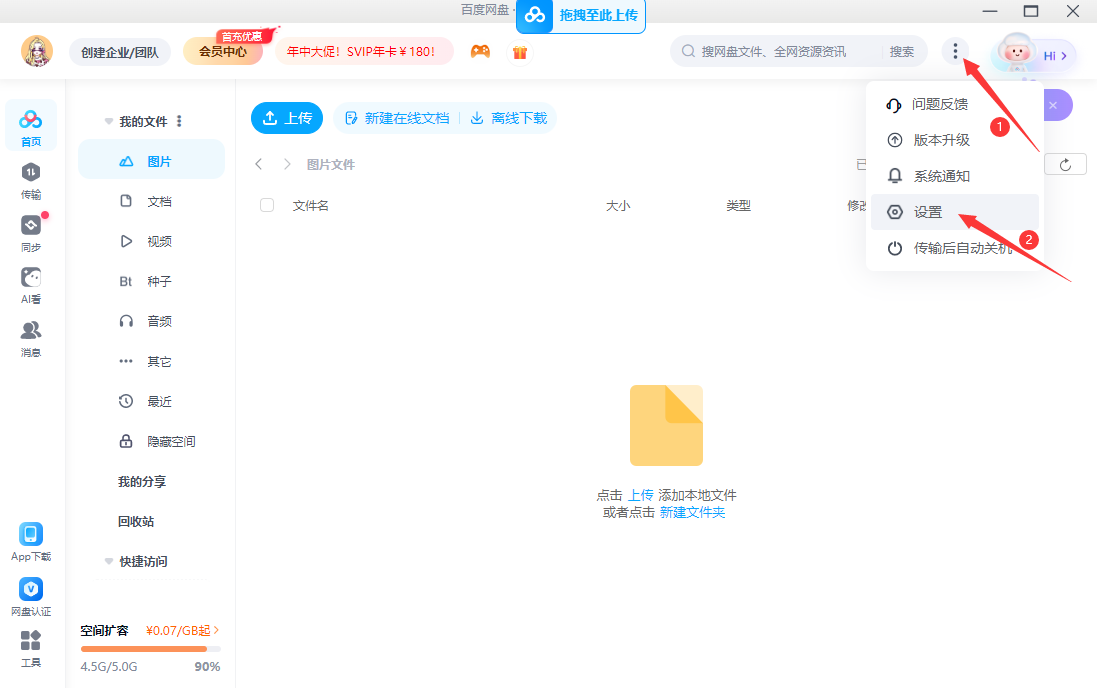
Task: Open the 消息 (Messages) panel
Action: pos(30,336)
